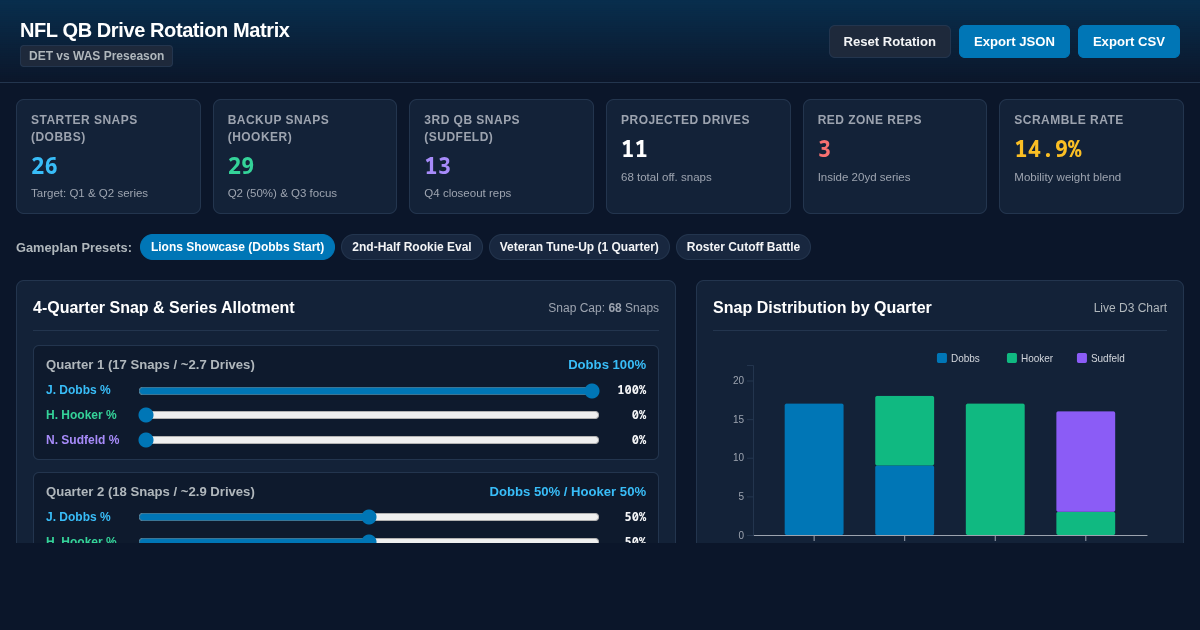1200x630 pixels.
Task: Click the Reset Rotation button
Action: pos(889,41)
